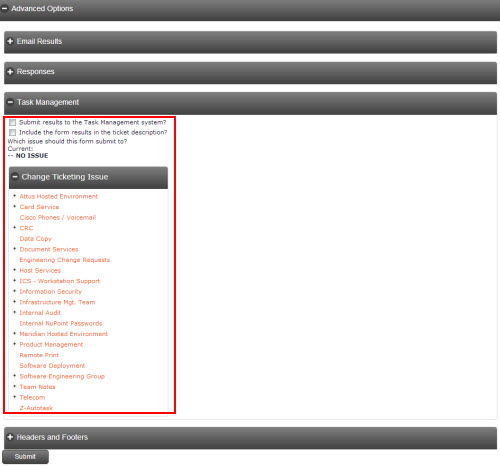Collapse Task Management minus icon
This screenshot has height=466, width=500.
click(10, 102)
